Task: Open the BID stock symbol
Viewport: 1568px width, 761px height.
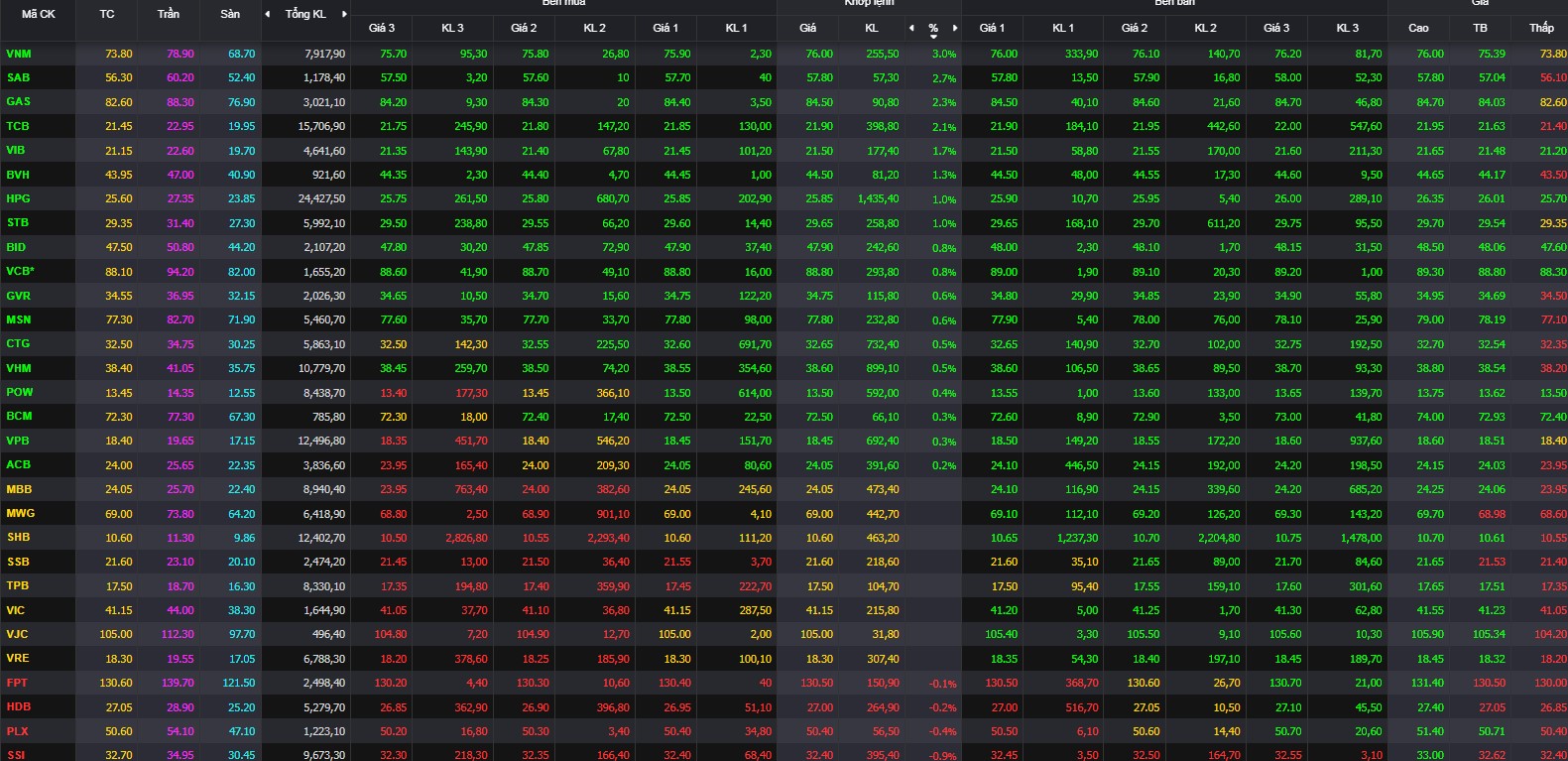Action: pos(16,247)
